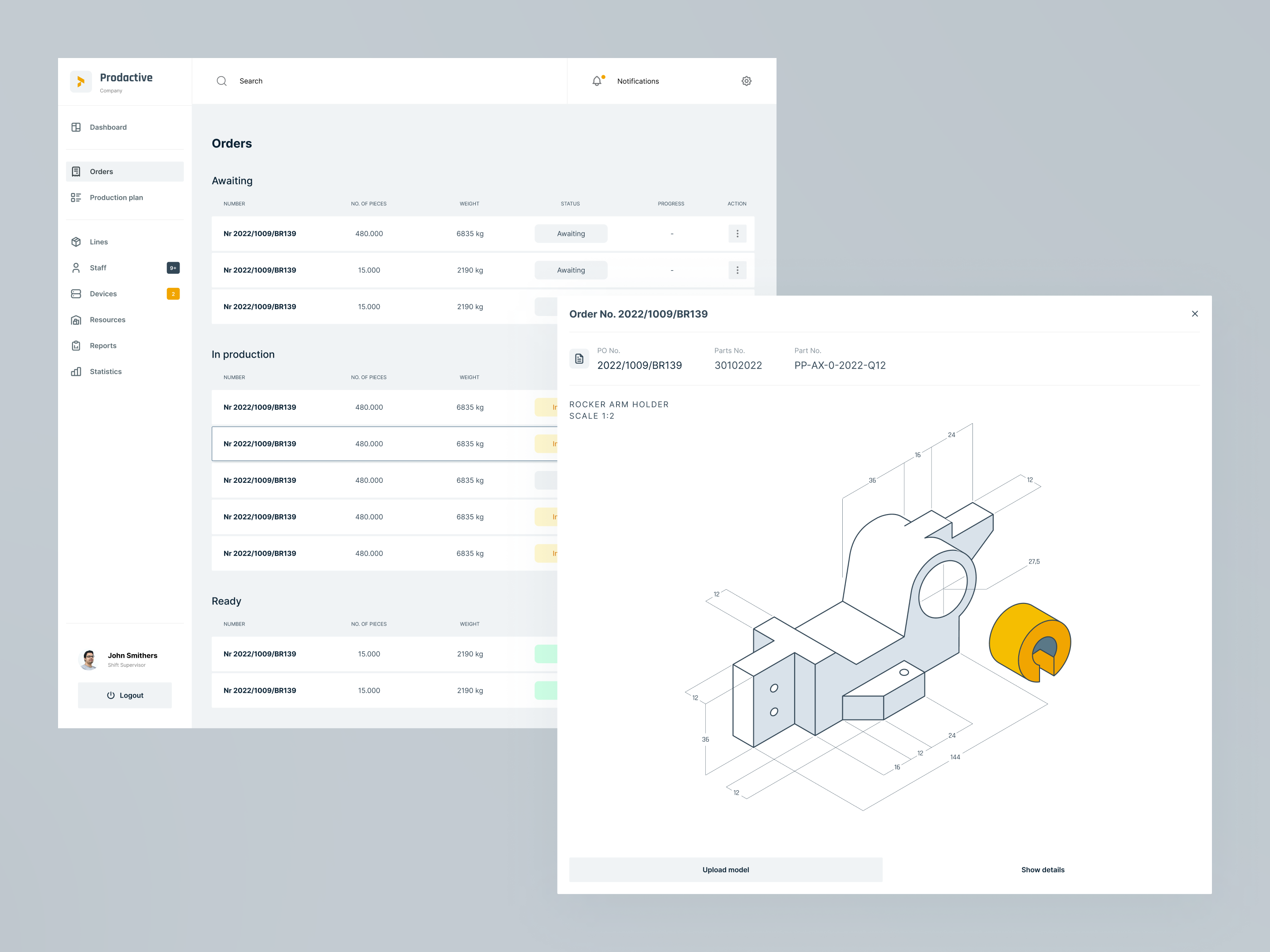The height and width of the screenshot is (952, 1270).
Task: Open the Devices panel
Action: (x=76, y=293)
